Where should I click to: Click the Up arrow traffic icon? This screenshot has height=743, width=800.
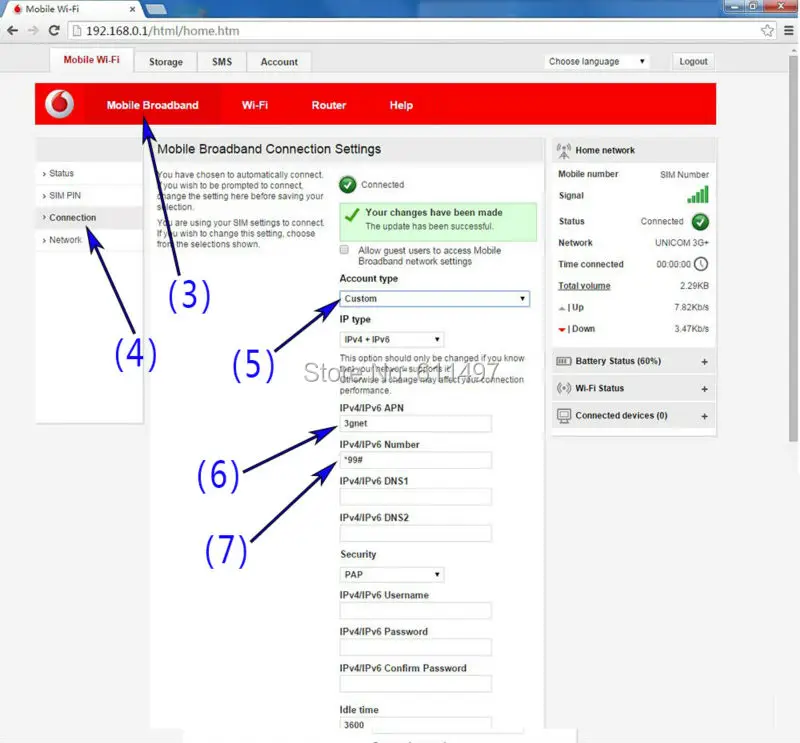pyautogui.click(x=562, y=308)
